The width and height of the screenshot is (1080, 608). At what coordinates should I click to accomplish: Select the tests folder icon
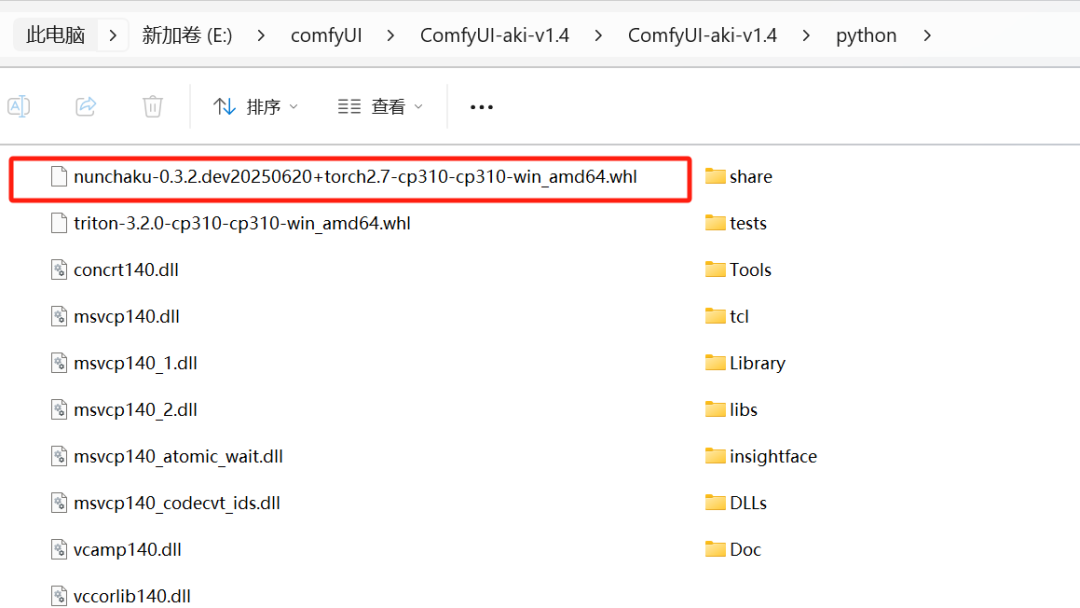(715, 223)
